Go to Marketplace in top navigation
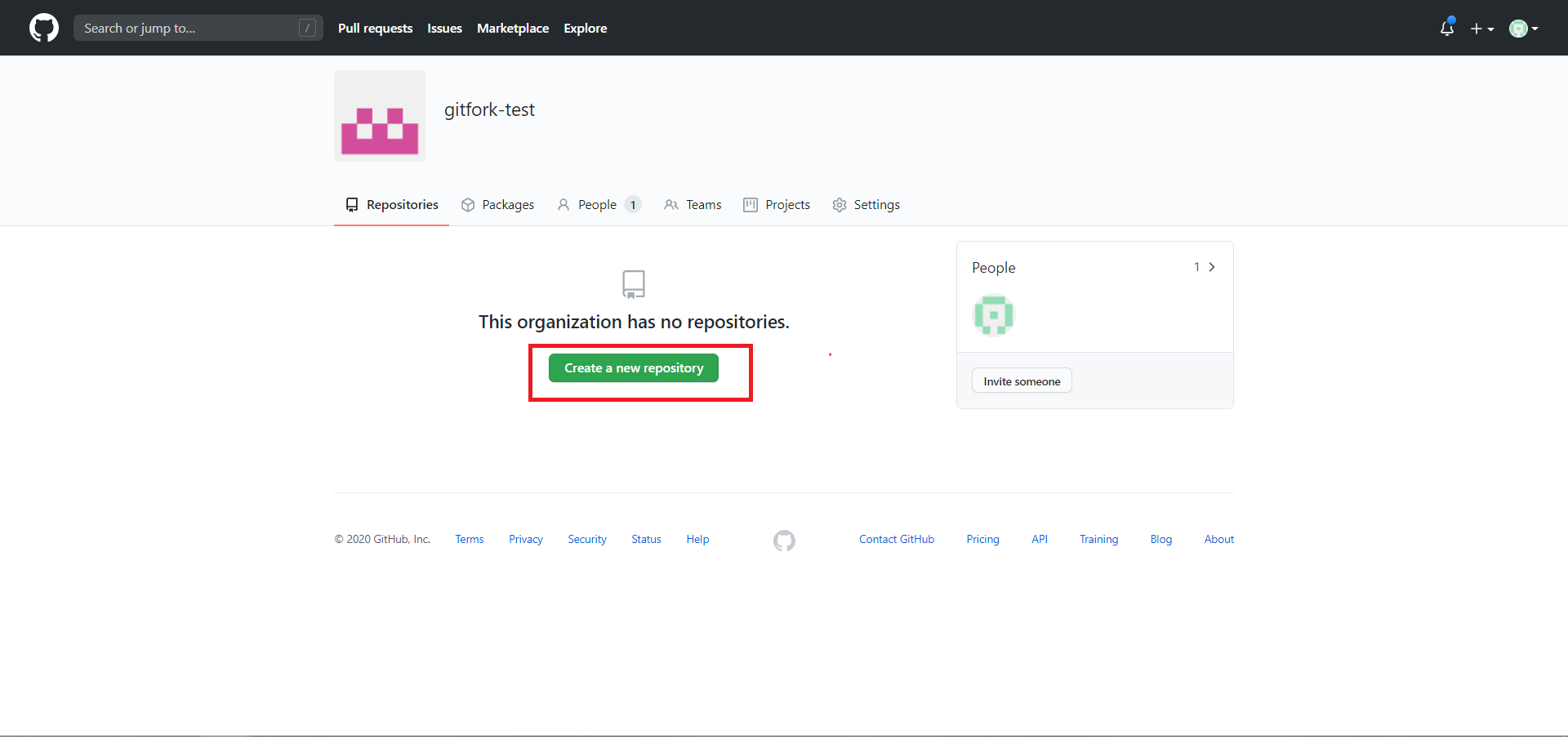This screenshot has height=739, width=1568. pyautogui.click(x=513, y=28)
